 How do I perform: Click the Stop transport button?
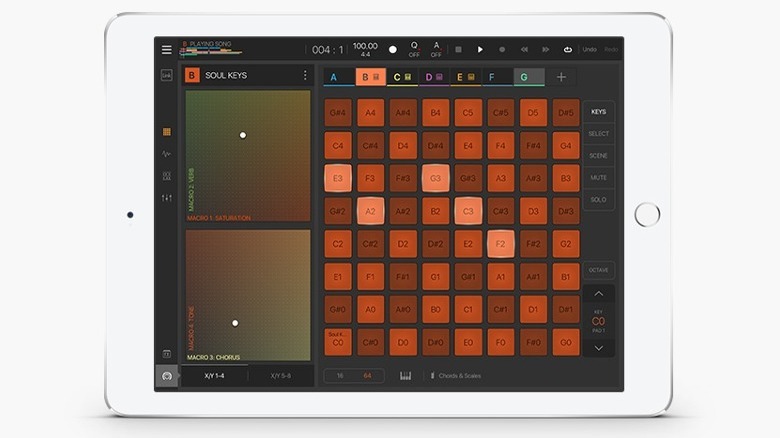click(458, 49)
